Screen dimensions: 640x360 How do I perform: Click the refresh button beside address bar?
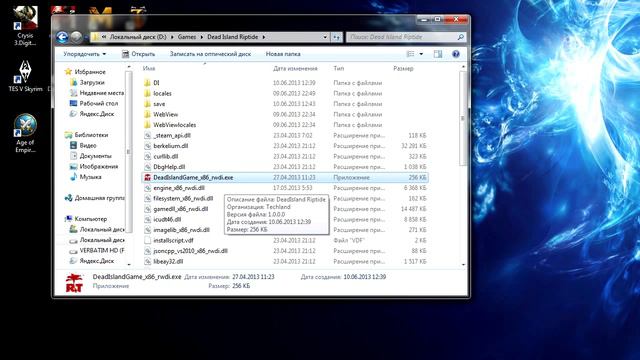pyautogui.click(x=336, y=37)
